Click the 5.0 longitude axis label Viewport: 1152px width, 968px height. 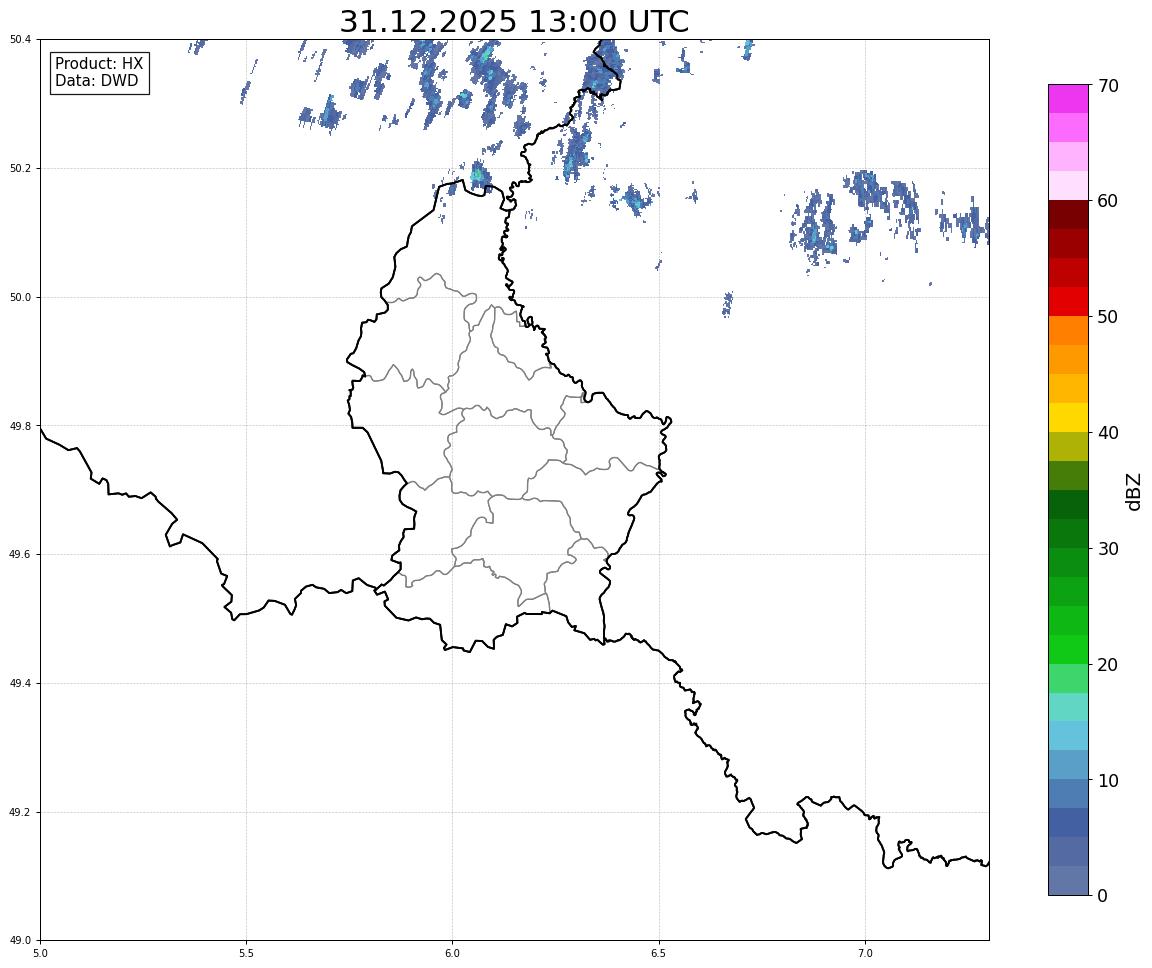coord(40,953)
